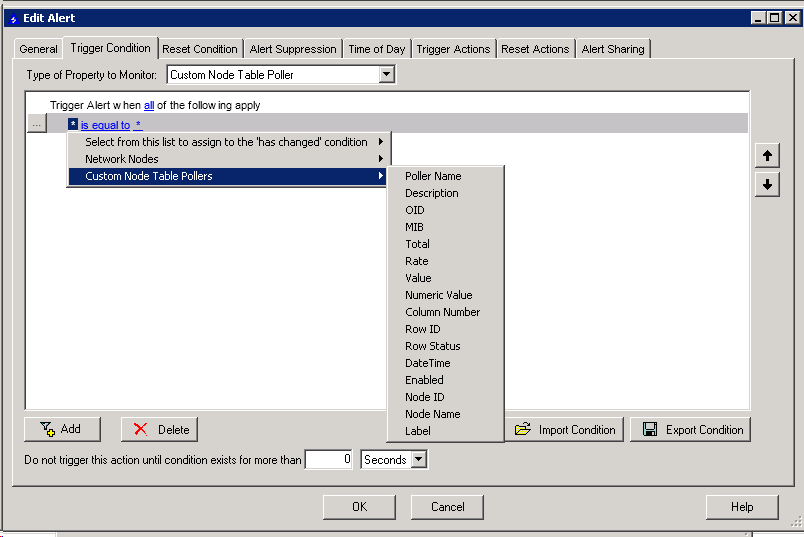Click the 'all' condition link
Image resolution: width=804 pixels, height=537 pixels.
pos(149,105)
